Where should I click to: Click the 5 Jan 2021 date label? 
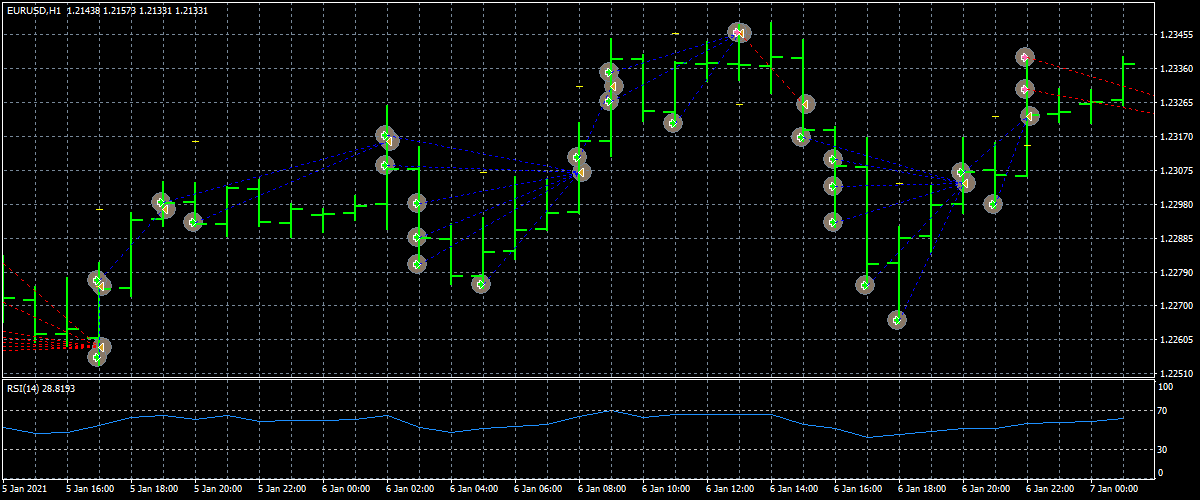pyautogui.click(x=23, y=490)
